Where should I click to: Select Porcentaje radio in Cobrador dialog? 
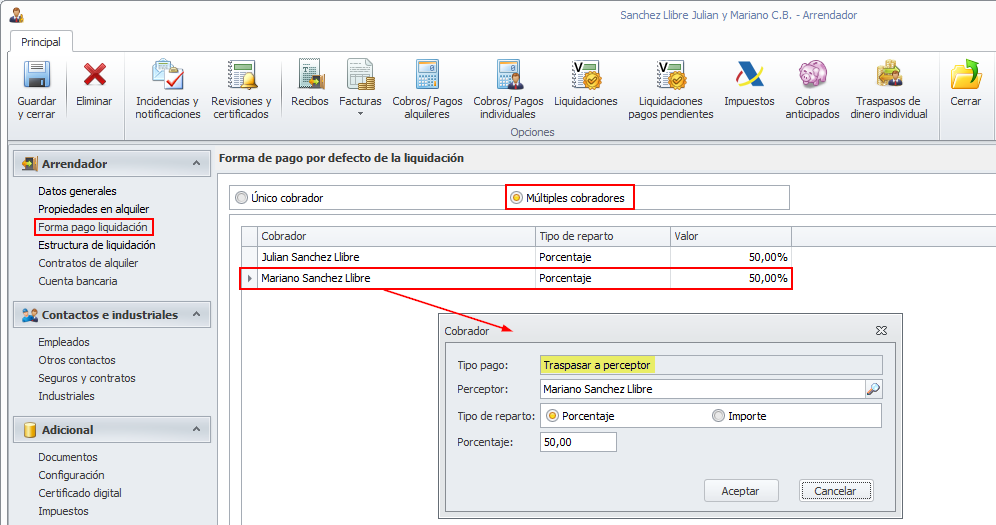click(552, 416)
